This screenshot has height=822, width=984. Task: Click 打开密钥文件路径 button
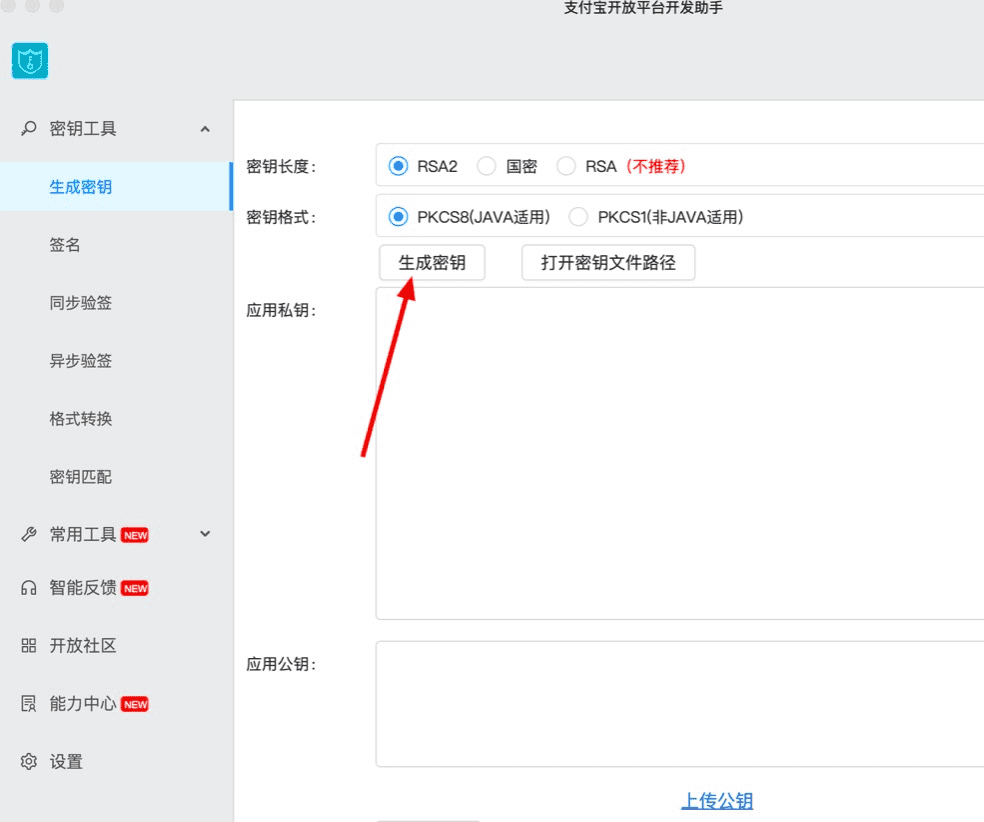pos(608,262)
